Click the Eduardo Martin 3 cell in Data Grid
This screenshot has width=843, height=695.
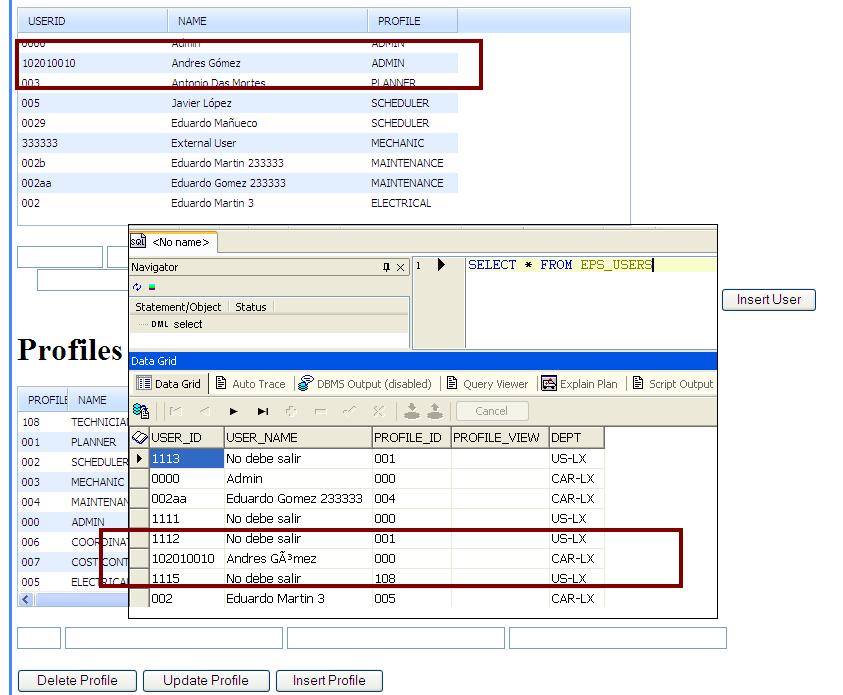click(298, 598)
